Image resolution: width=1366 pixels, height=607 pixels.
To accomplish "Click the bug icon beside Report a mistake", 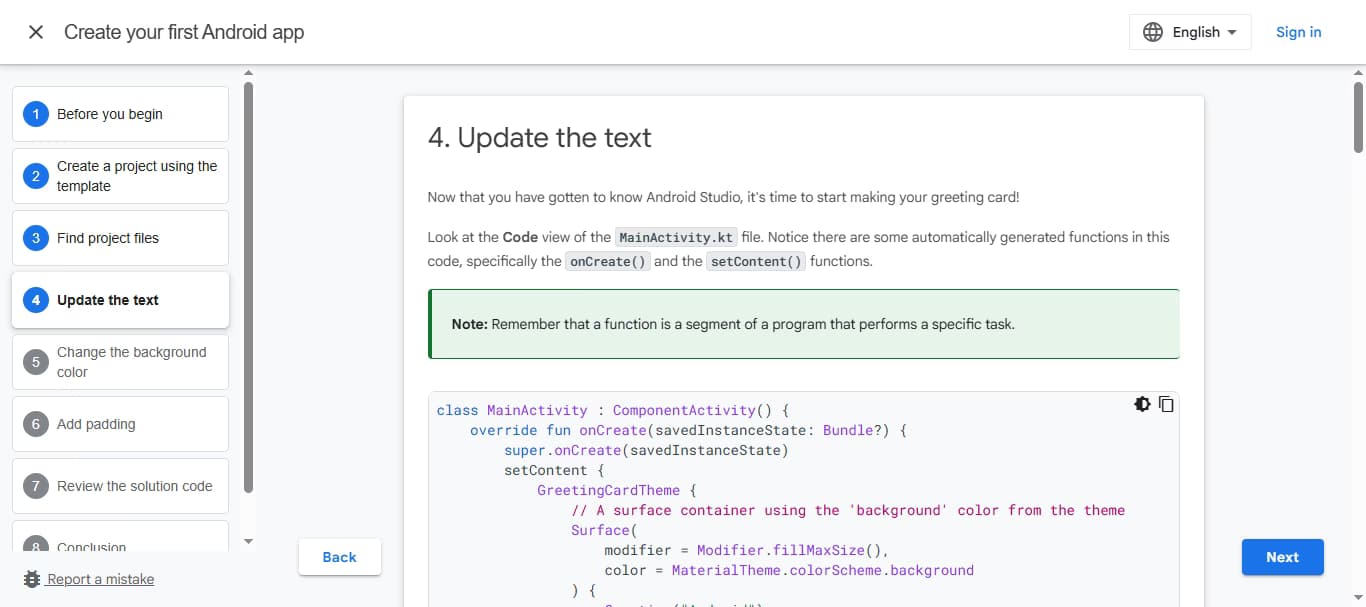I will (30, 579).
